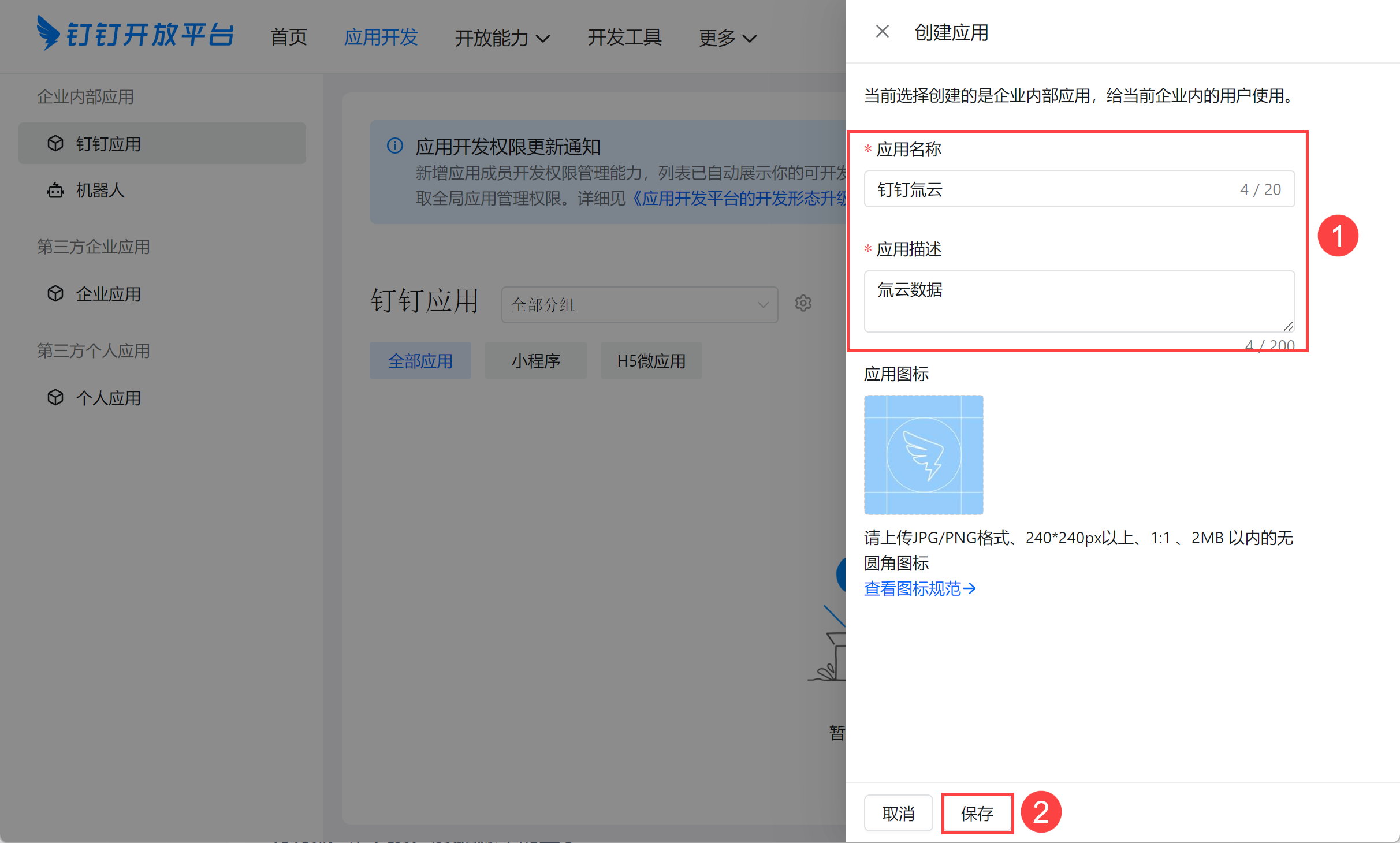This screenshot has width=1400, height=843.
Task: Open the 全部分组 dropdown
Action: click(x=639, y=304)
